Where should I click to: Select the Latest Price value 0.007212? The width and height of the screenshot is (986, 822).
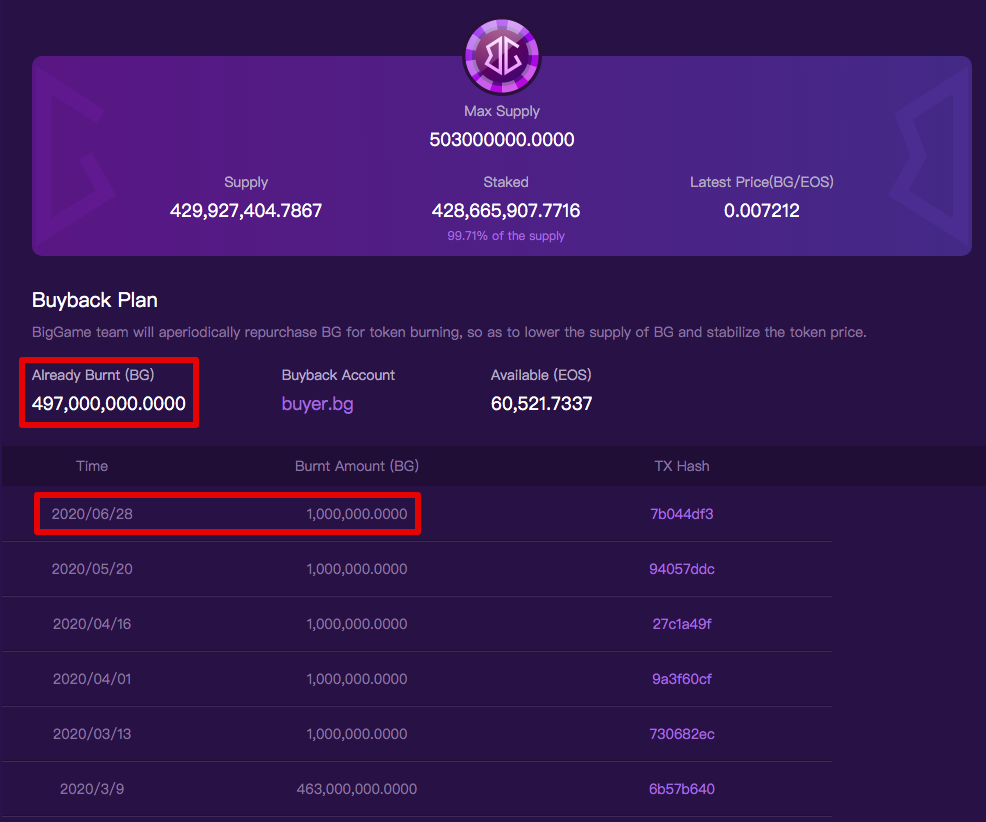(x=762, y=211)
